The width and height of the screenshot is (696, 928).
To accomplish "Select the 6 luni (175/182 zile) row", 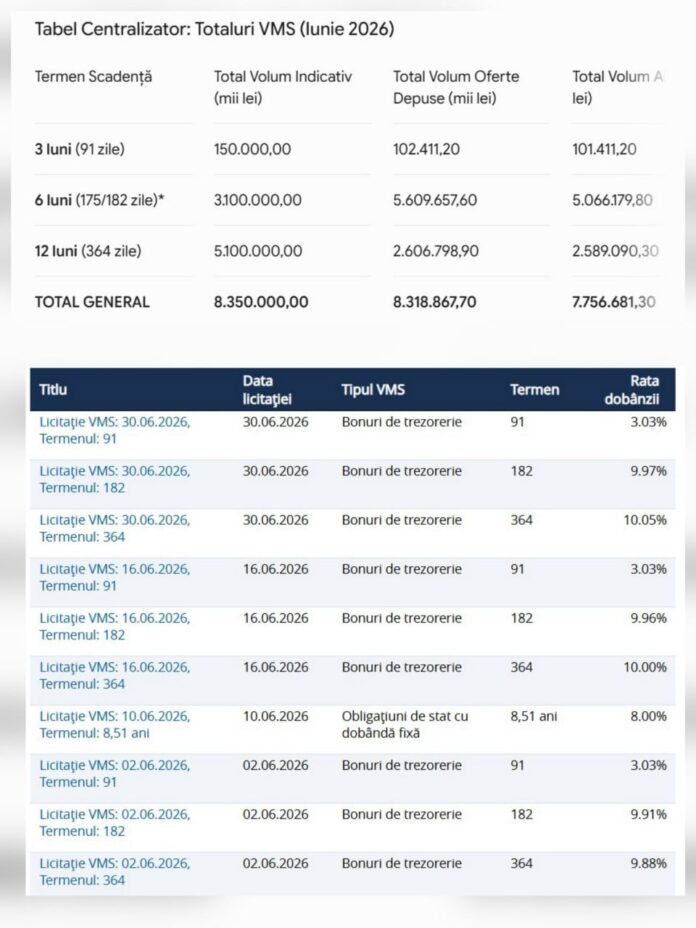I will tap(348, 200).
